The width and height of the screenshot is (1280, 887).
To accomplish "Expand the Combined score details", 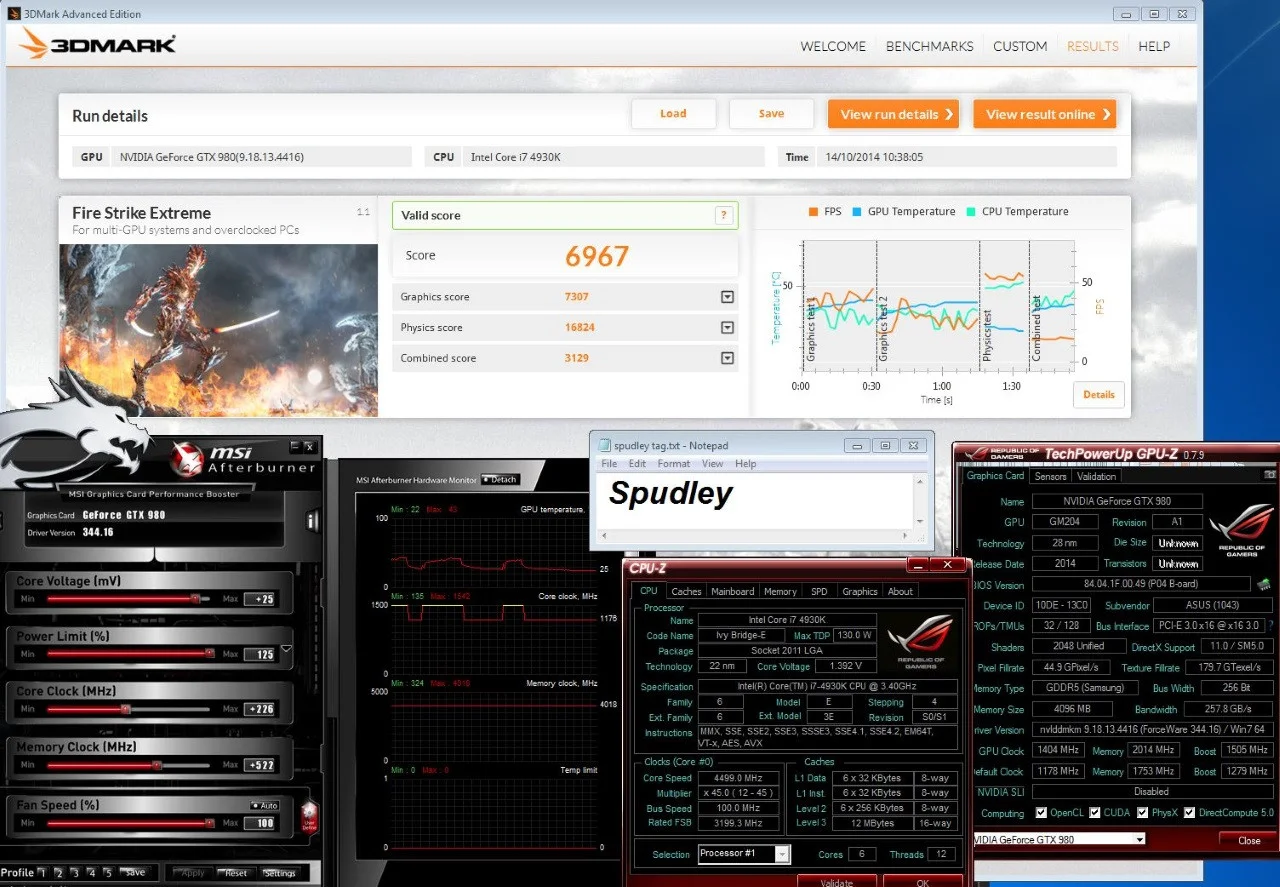I will coord(727,358).
